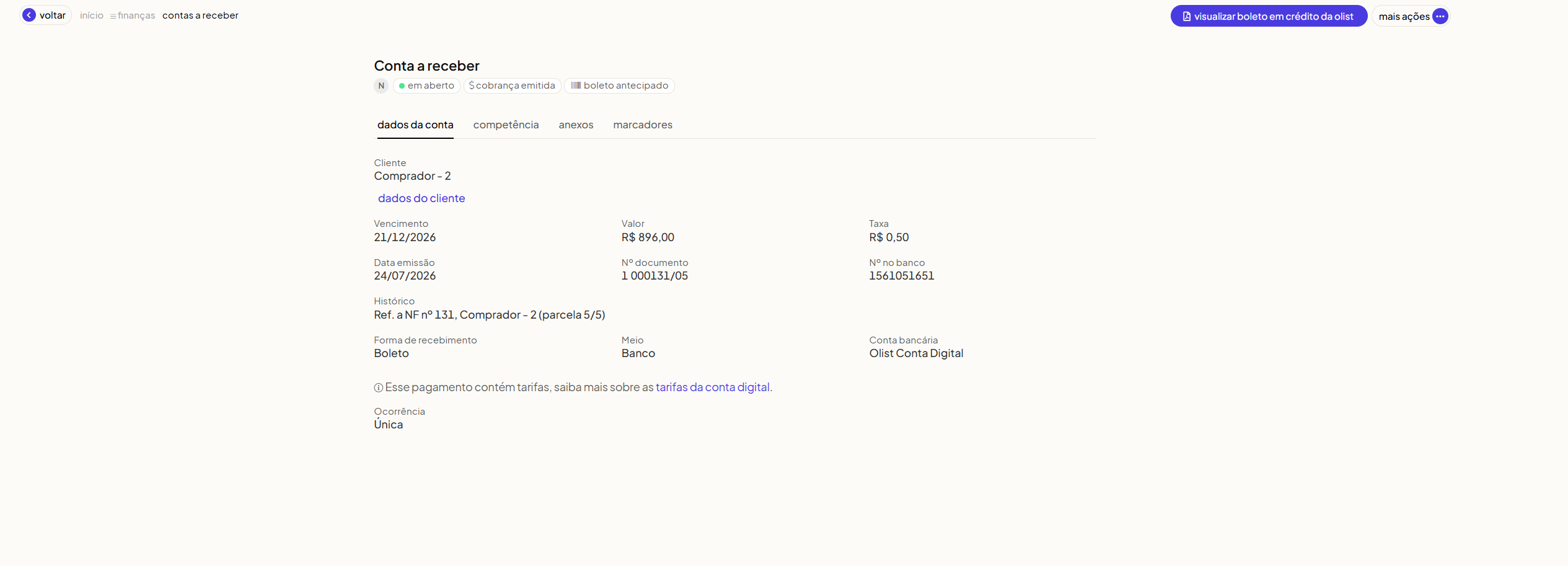
Task: Open the início breadcrumb link
Action: [x=92, y=15]
